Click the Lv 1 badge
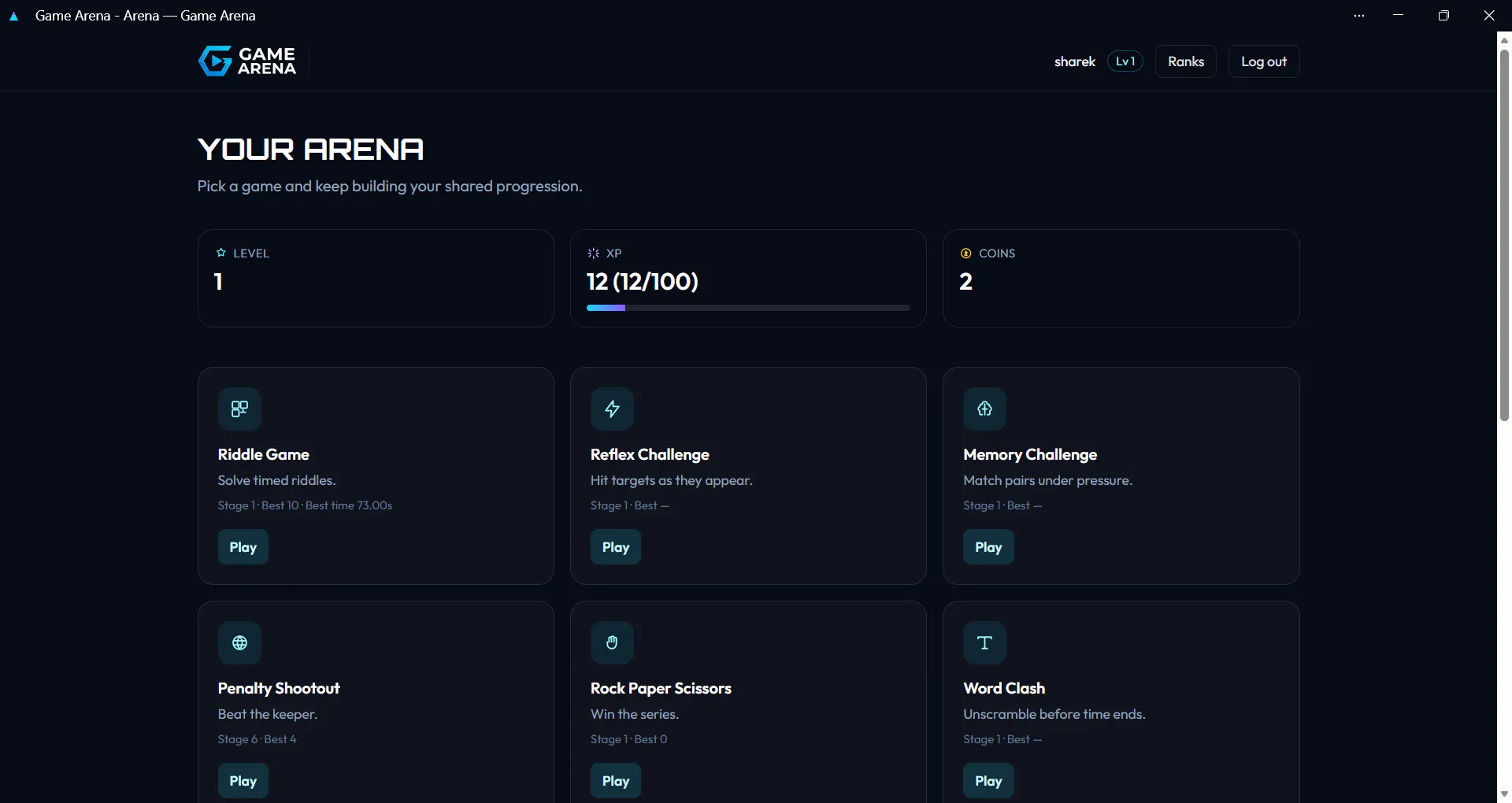This screenshot has width=1512, height=803. (x=1125, y=61)
